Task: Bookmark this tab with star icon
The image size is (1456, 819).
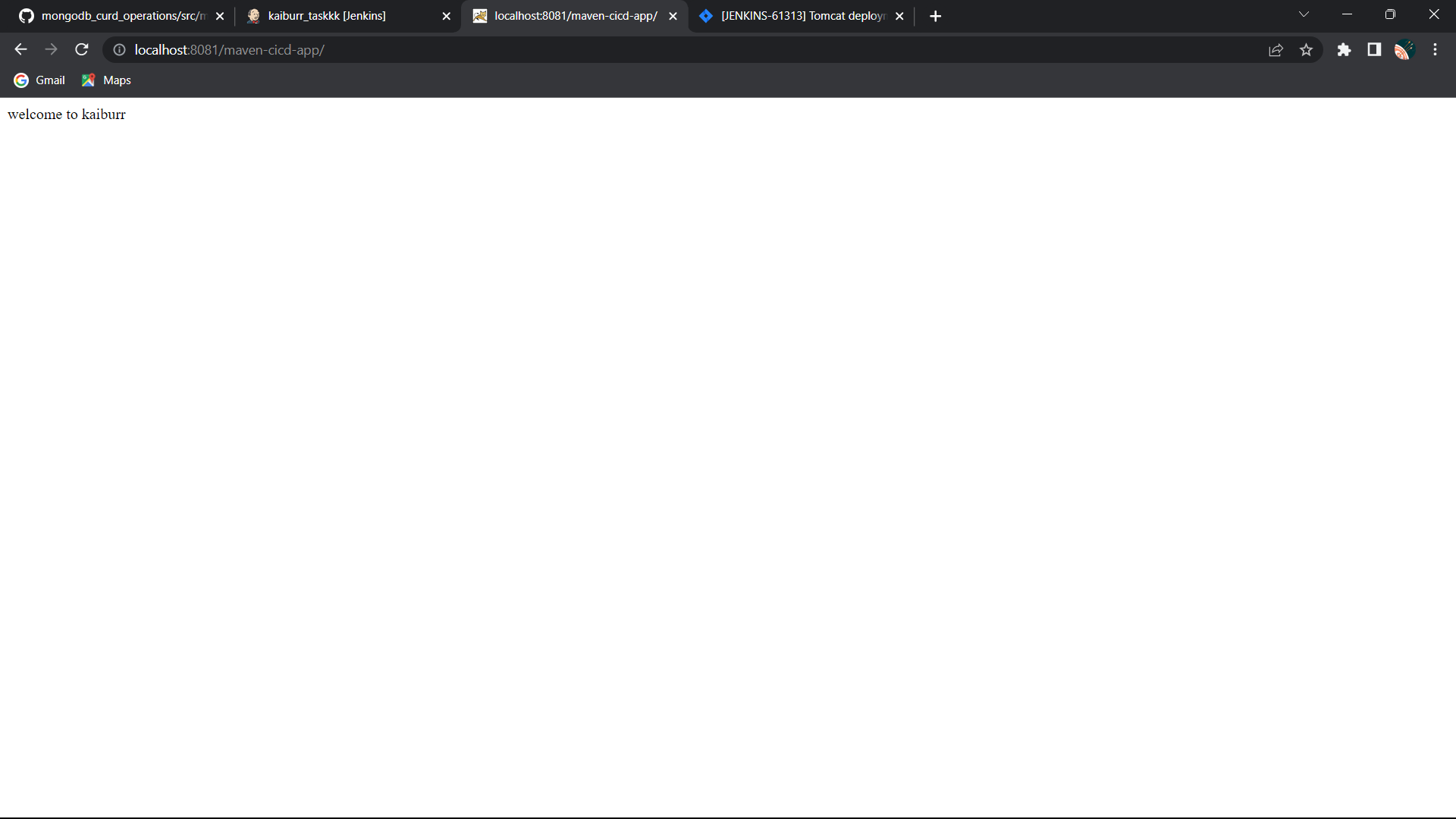Action: tap(1306, 50)
